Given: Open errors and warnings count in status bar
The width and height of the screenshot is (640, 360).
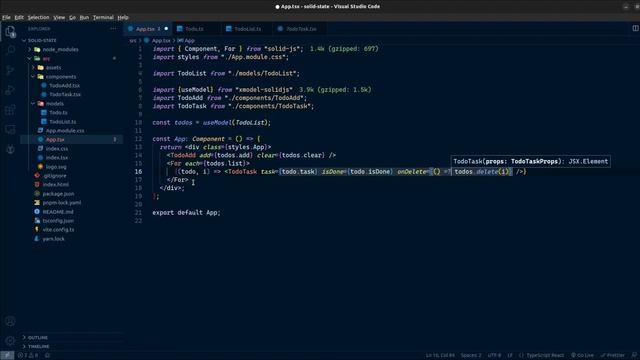Looking at the screenshot, I should pyautogui.click(x=28, y=355).
